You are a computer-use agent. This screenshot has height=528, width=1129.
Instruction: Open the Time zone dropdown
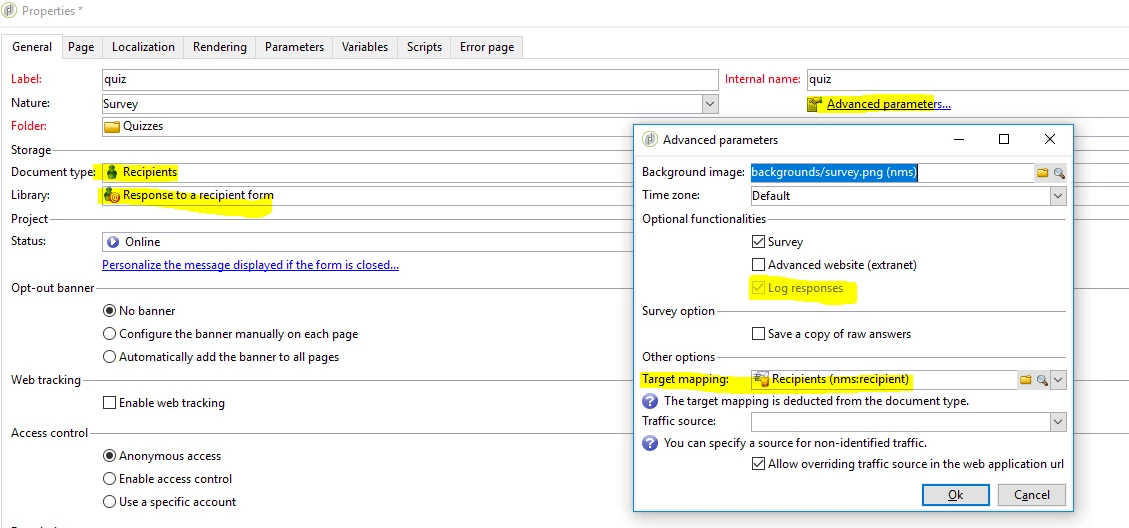pos(1057,195)
